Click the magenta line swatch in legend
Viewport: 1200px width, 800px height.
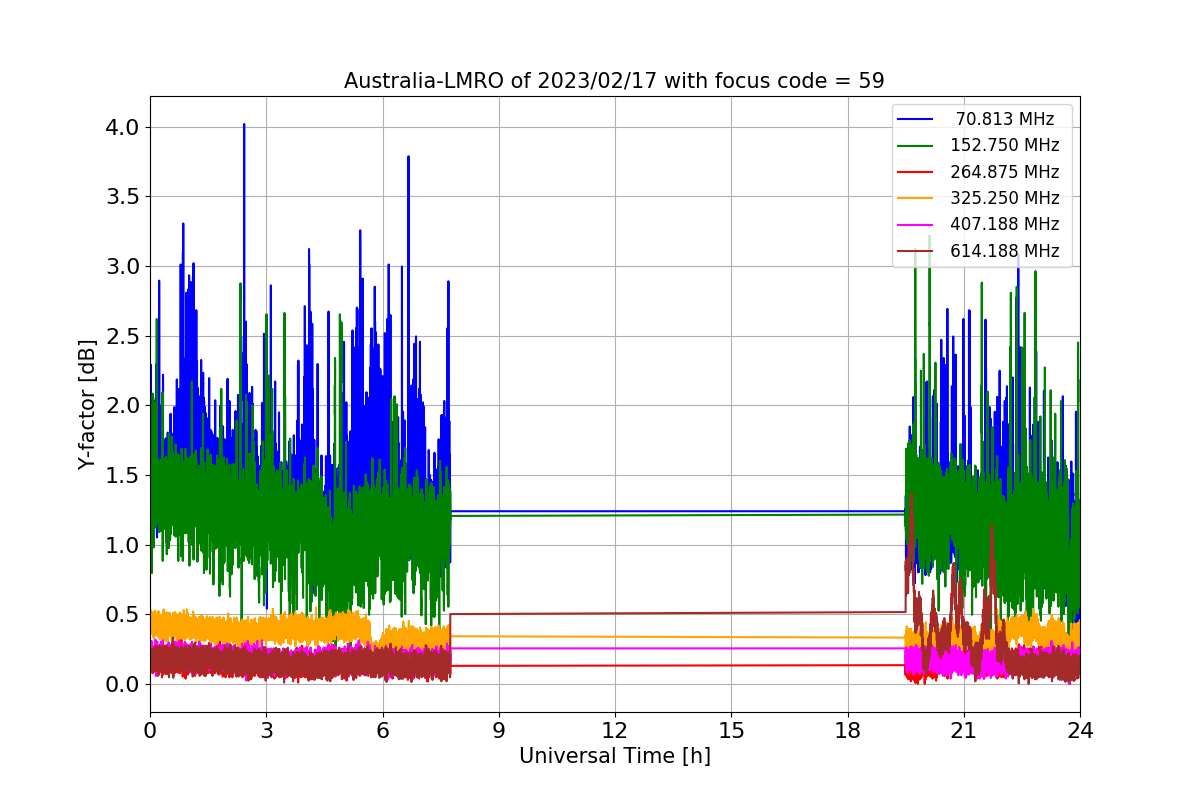pos(916,224)
